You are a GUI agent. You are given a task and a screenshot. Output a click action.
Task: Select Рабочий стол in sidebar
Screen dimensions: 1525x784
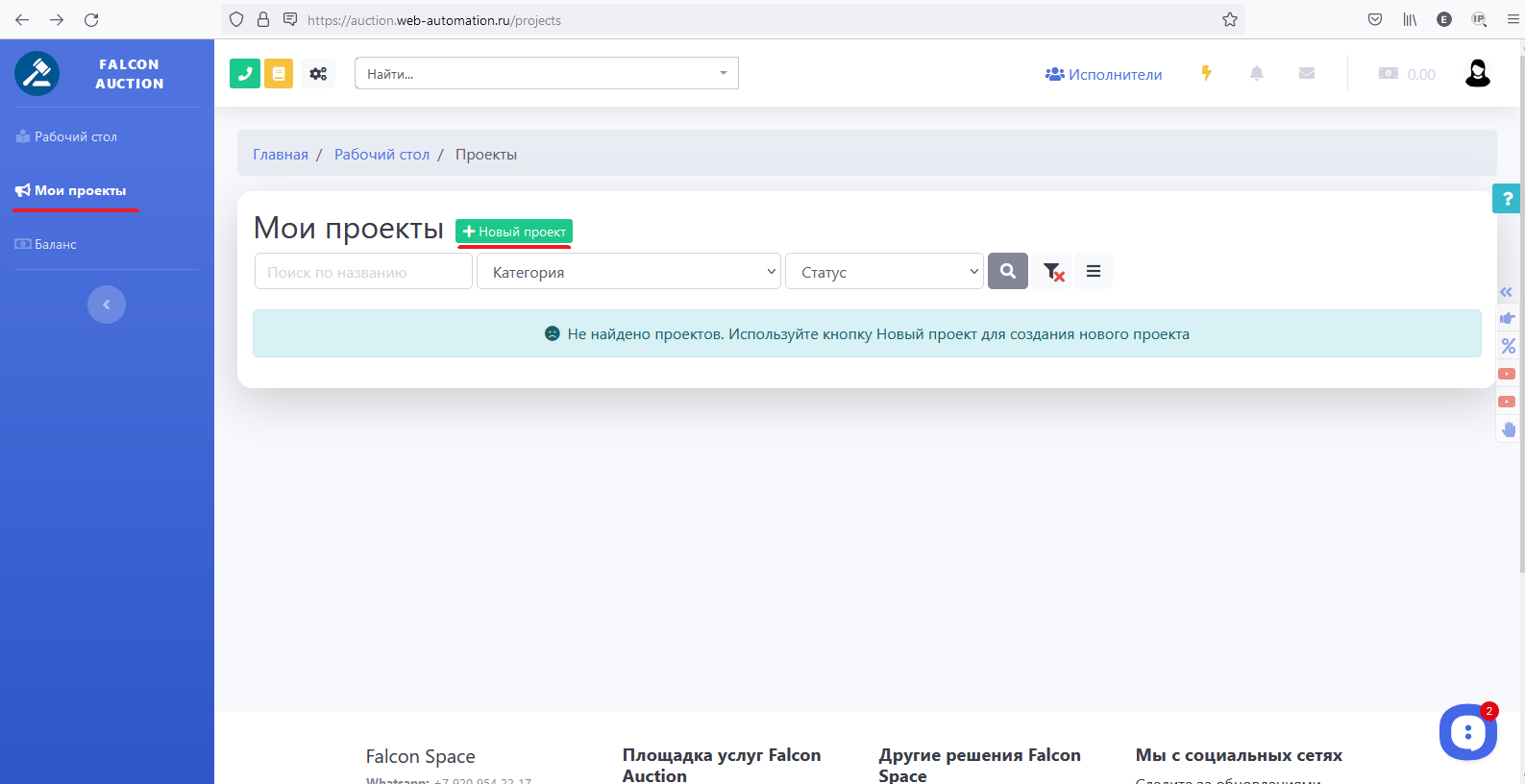coord(75,137)
